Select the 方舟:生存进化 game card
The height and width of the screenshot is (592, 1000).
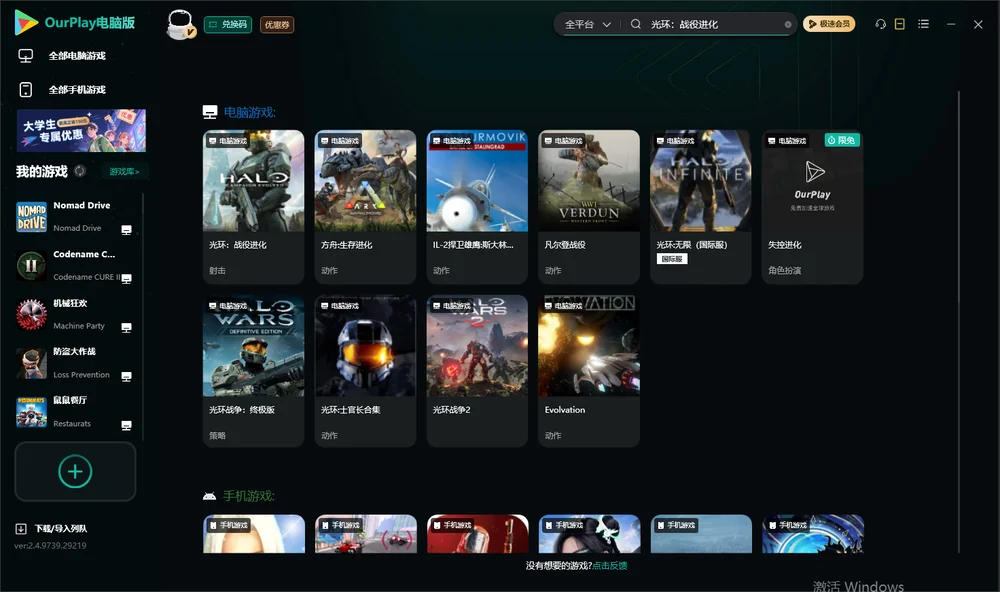(x=365, y=207)
